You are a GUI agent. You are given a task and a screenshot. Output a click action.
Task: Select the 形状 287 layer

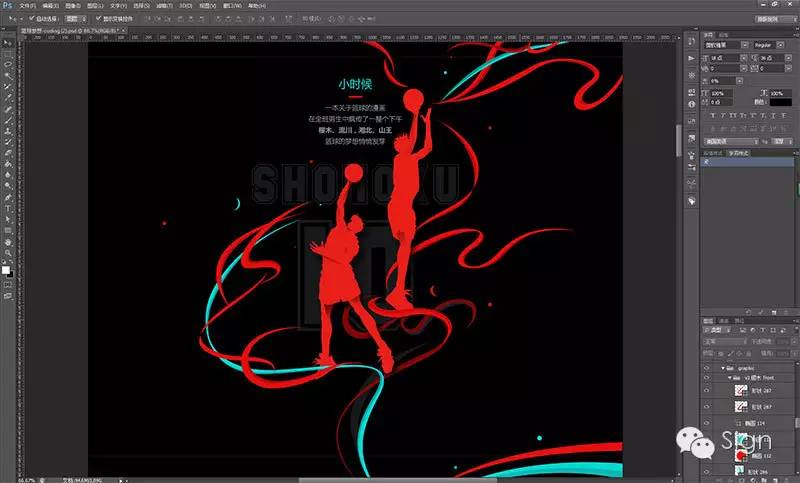pos(762,391)
